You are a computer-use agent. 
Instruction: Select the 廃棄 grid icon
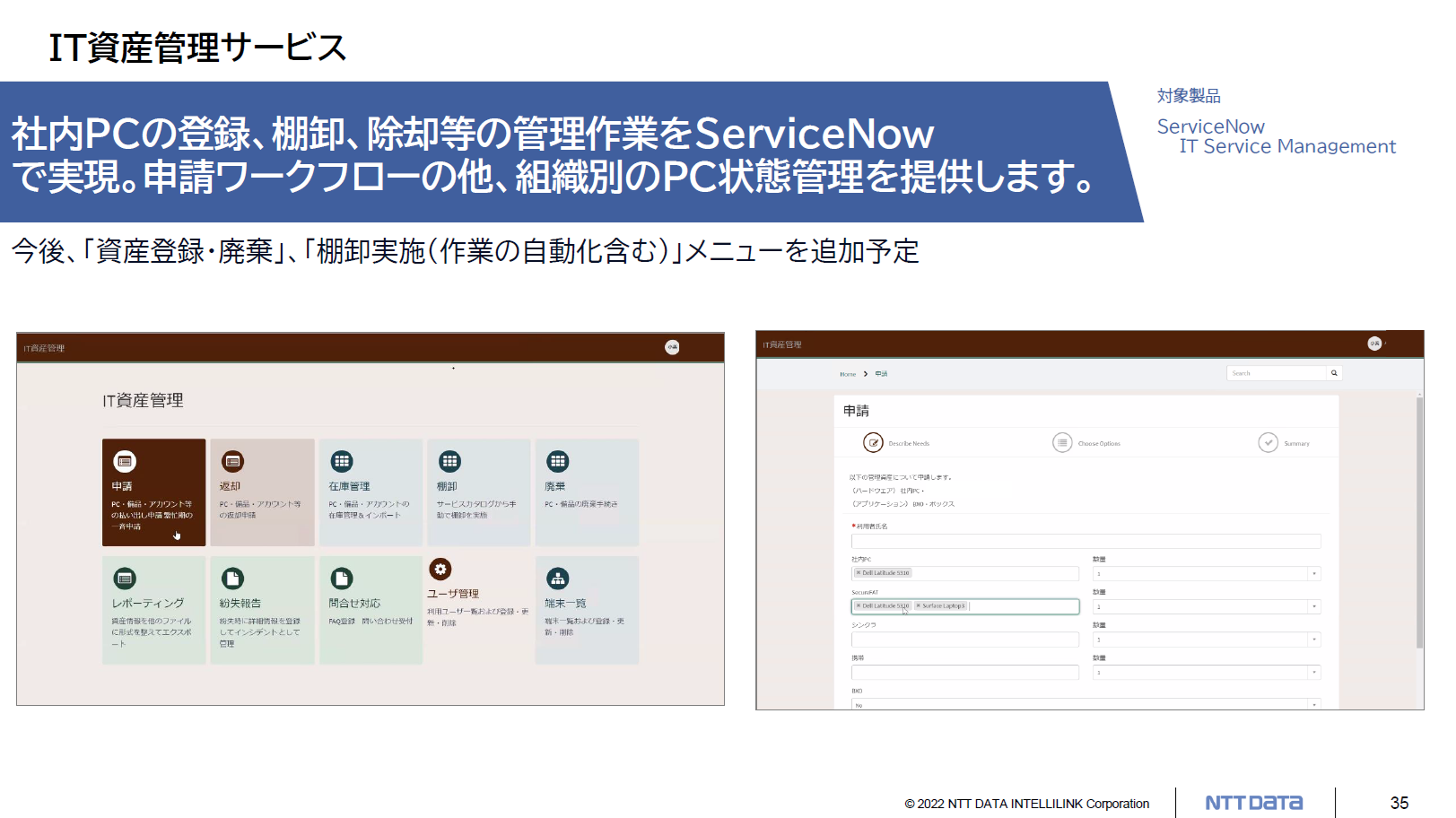(x=558, y=461)
